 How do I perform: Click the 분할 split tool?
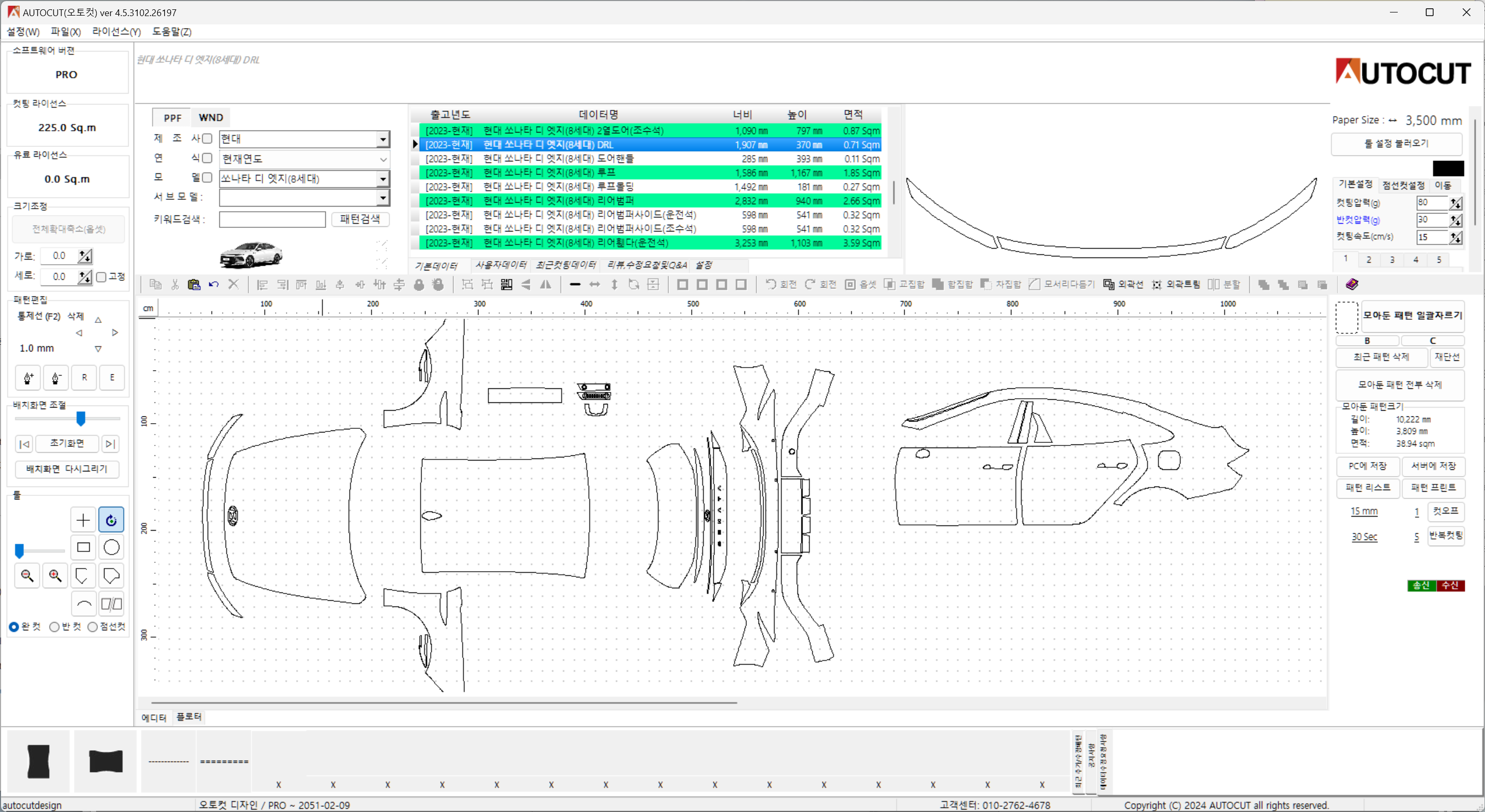point(1224,284)
